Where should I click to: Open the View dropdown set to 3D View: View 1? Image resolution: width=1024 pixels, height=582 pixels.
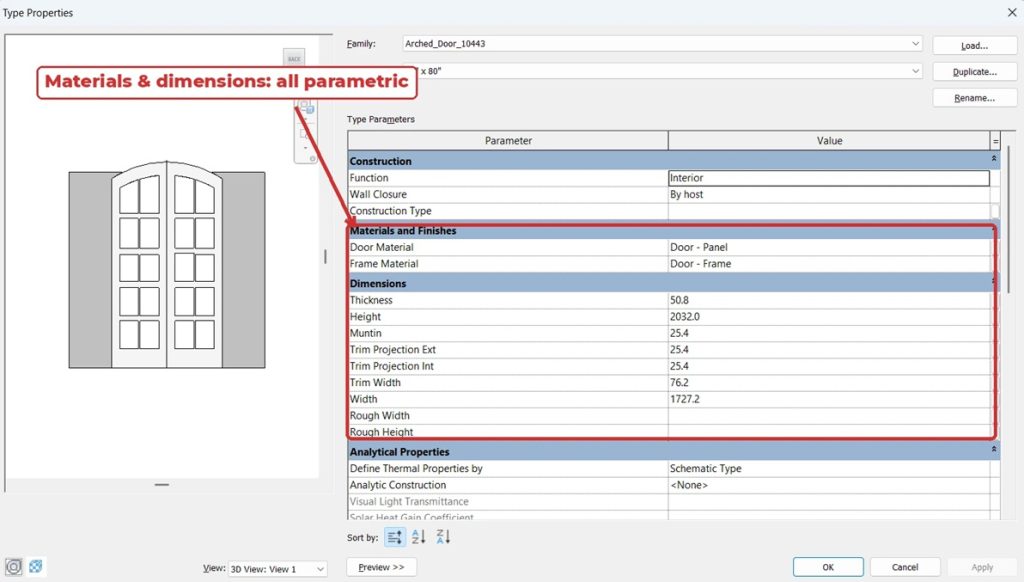(277, 569)
